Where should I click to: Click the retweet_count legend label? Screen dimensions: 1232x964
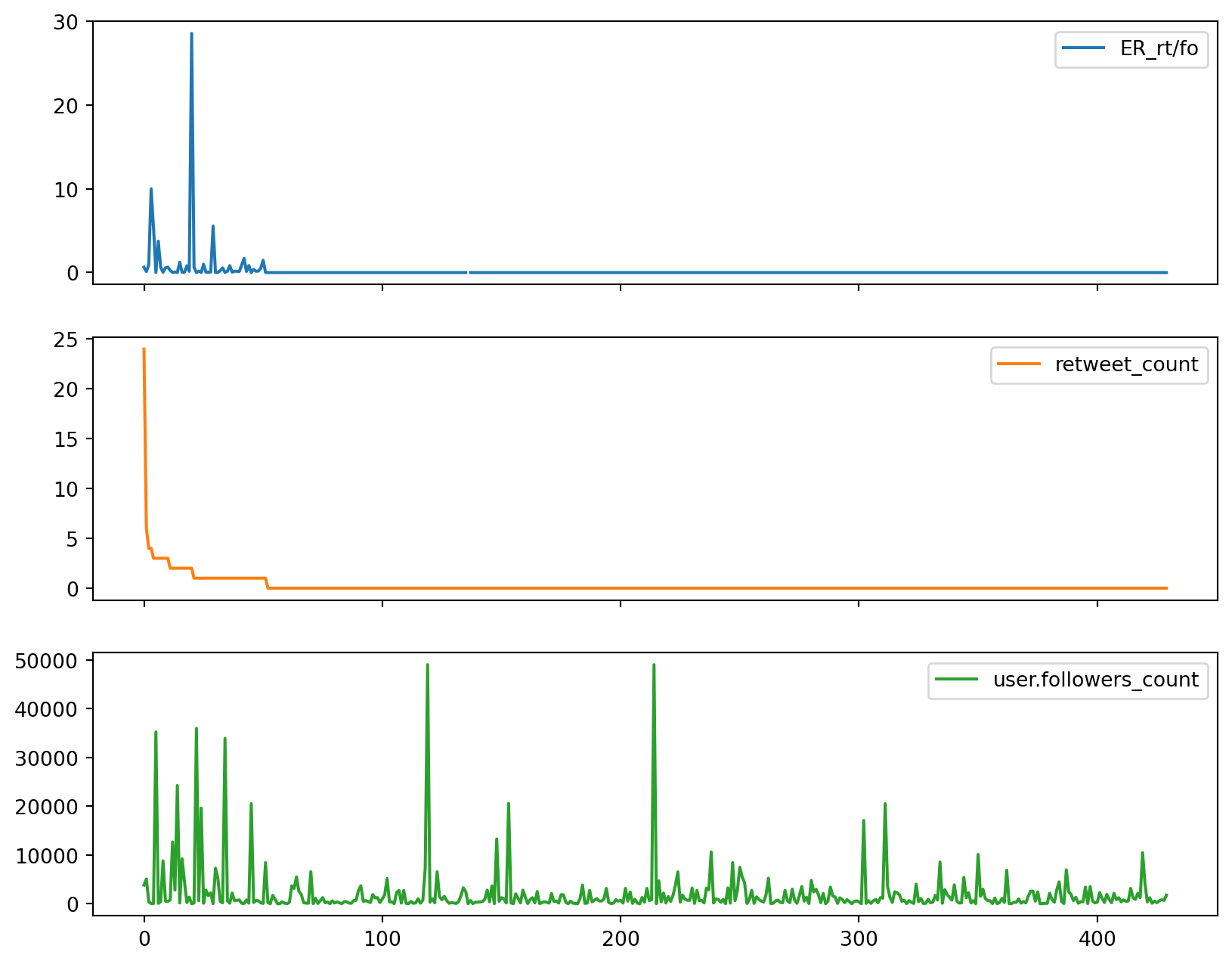[x=1126, y=364]
